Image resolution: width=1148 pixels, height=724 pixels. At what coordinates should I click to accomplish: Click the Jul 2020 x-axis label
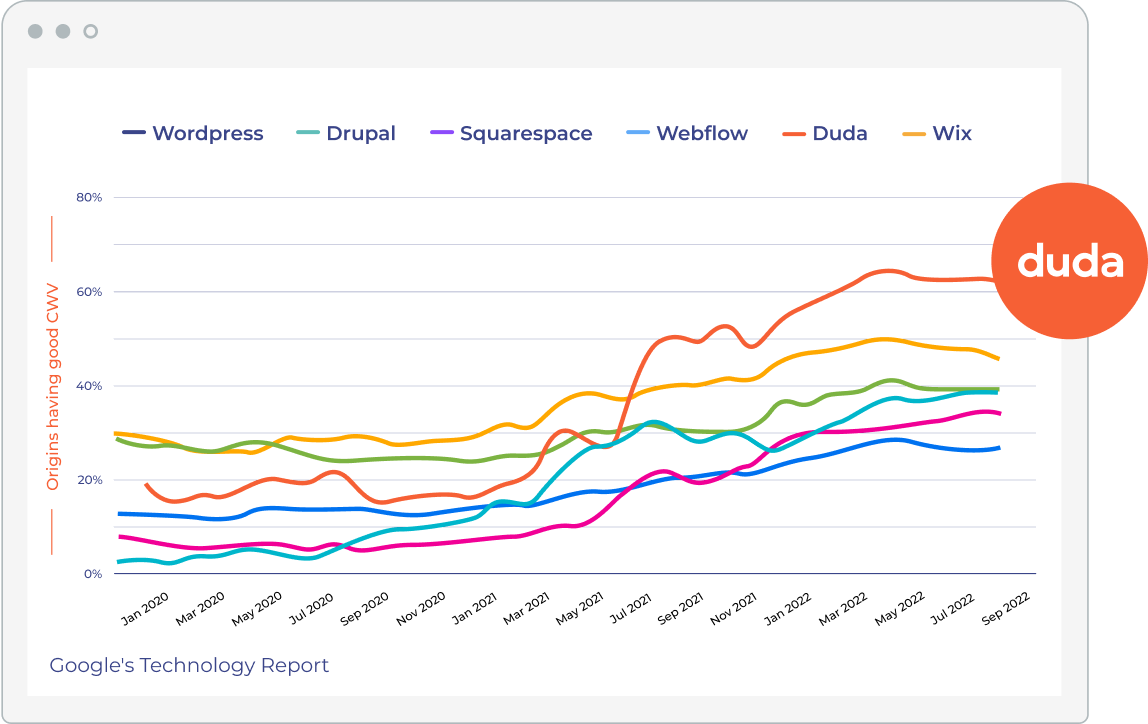[x=311, y=608]
